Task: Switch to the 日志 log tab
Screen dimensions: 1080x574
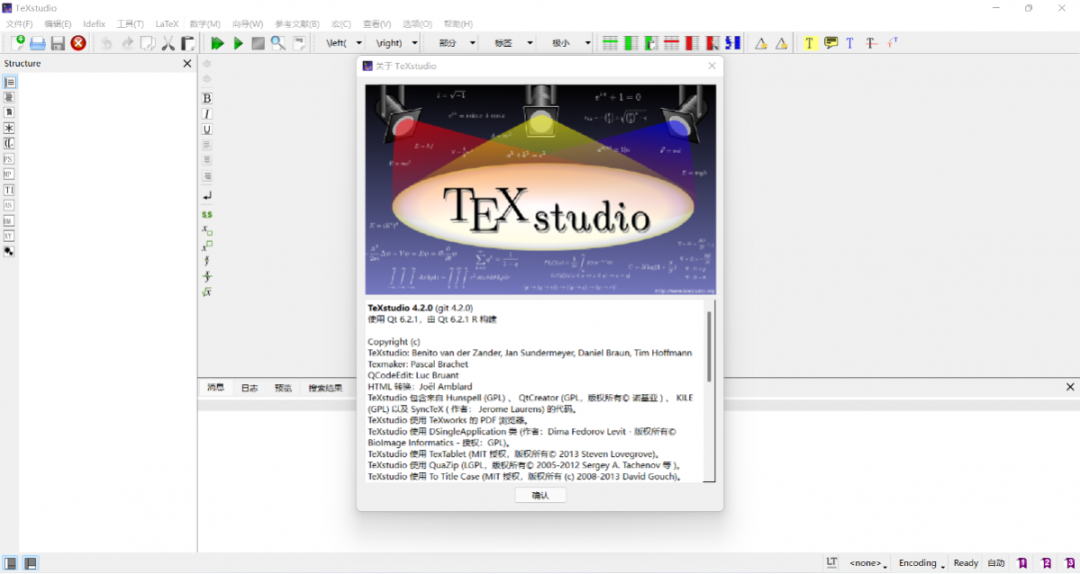Action: (249, 388)
